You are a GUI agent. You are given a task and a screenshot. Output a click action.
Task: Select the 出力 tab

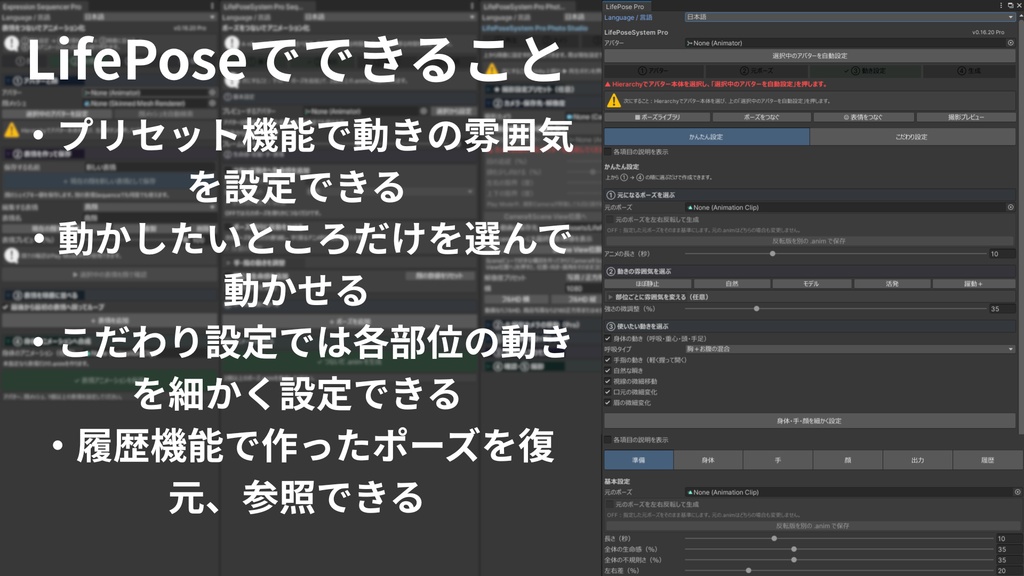tap(918, 460)
